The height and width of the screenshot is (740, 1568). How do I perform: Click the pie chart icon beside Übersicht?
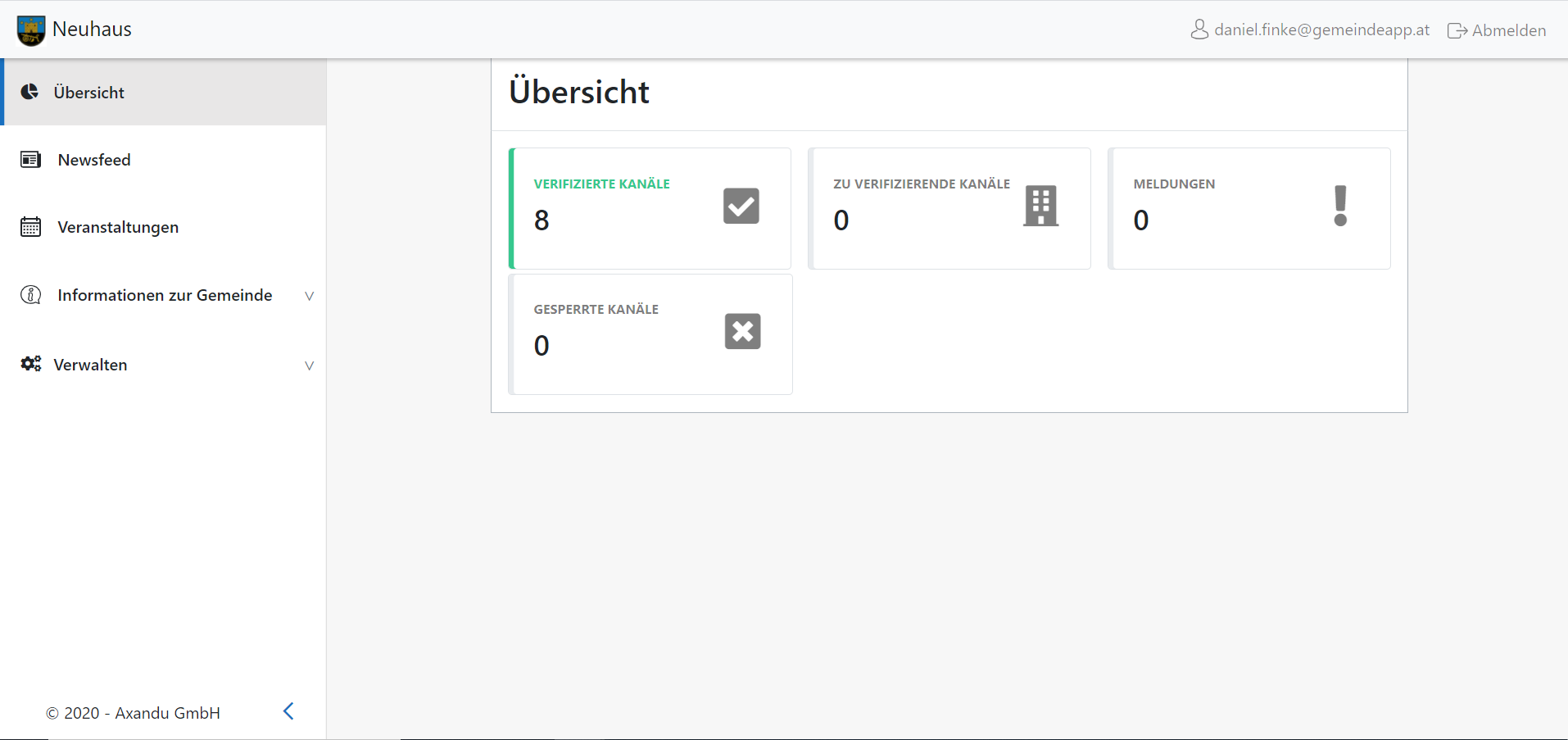[x=30, y=92]
